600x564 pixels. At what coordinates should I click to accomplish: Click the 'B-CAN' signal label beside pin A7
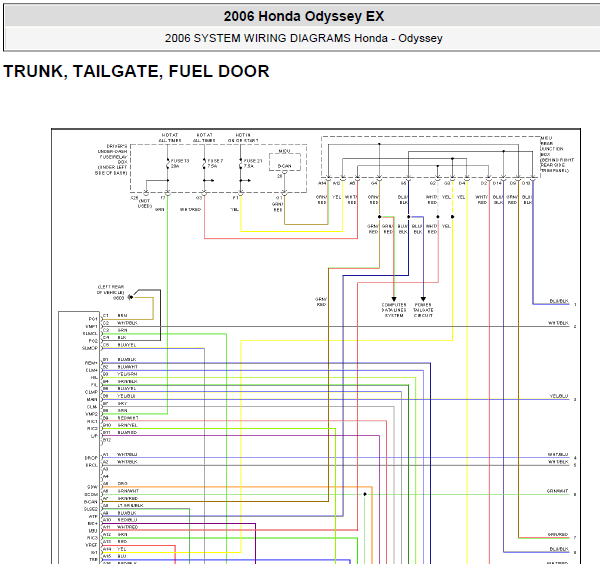[91, 502]
